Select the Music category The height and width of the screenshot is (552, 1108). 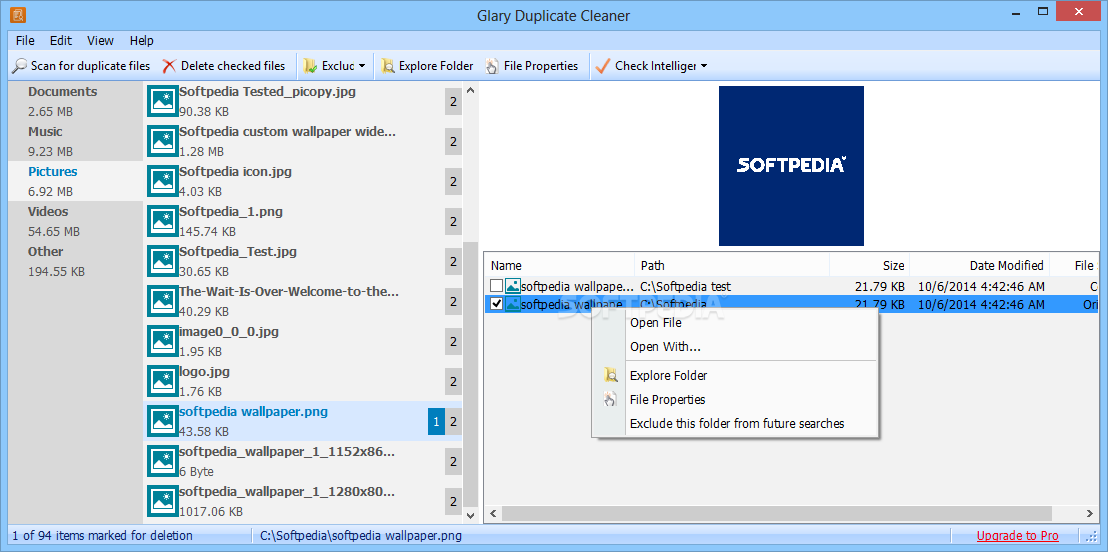tap(76, 141)
